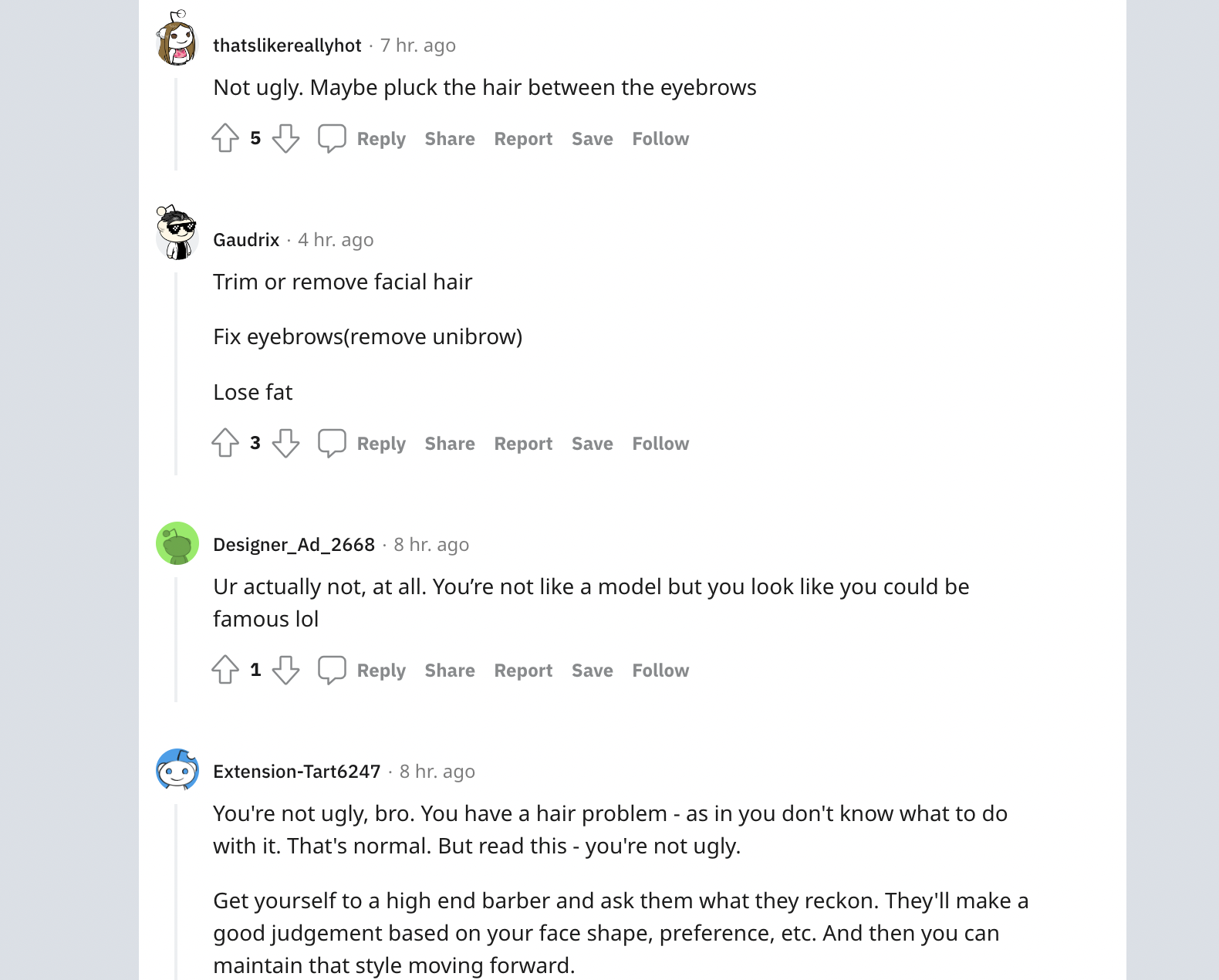Open thatslikereallyhot's avatar profile

pos(177,39)
